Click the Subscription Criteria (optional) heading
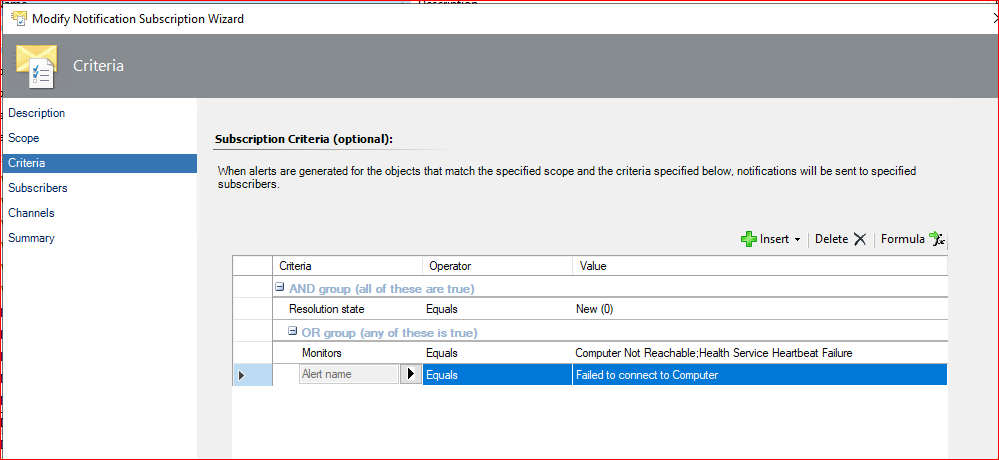Viewport: 999px width, 460px height. (305, 138)
